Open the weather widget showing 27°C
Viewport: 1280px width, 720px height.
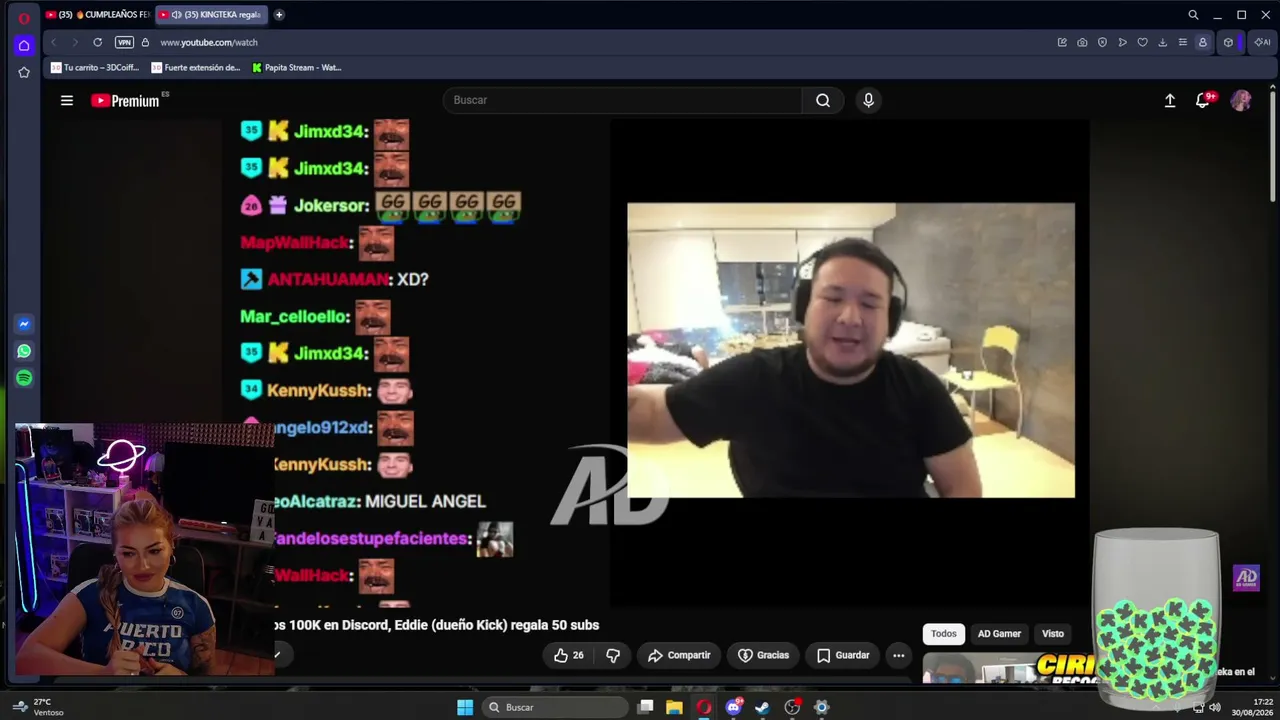click(40, 707)
